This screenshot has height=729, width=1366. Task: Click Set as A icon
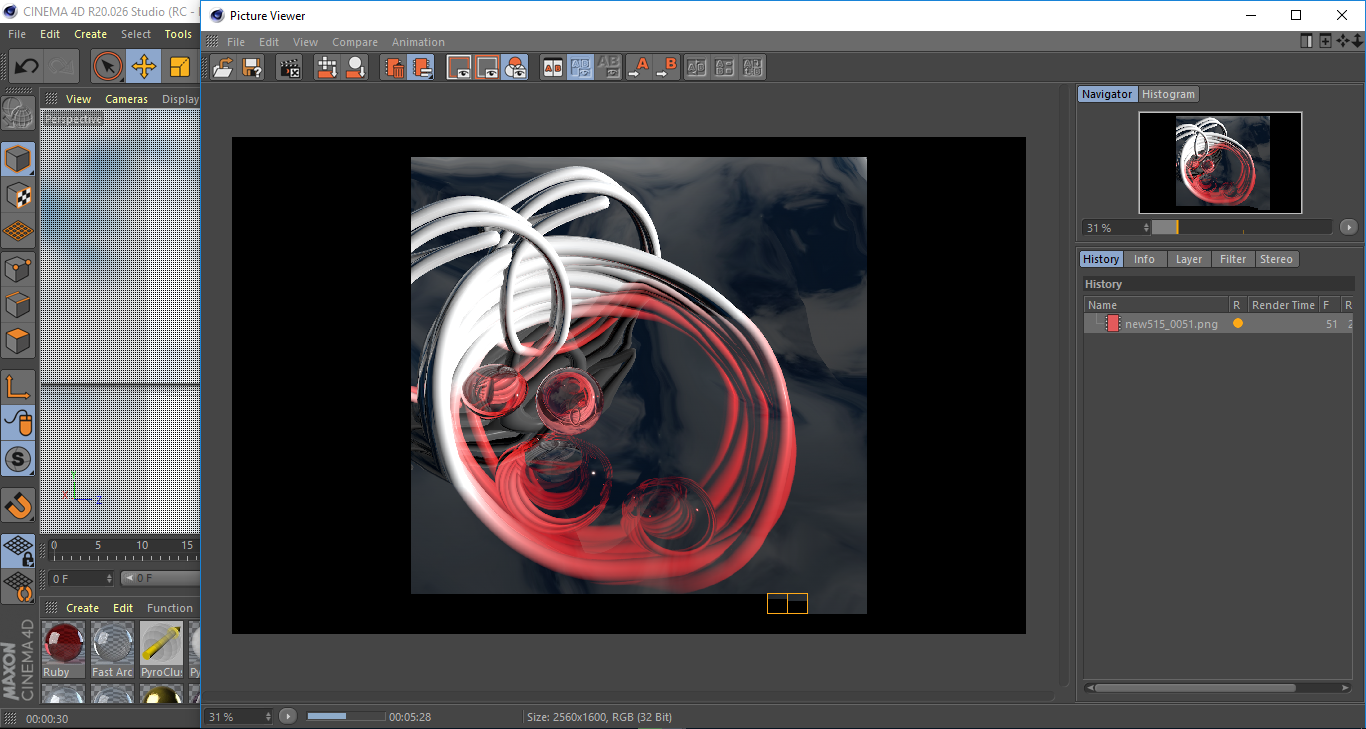pos(638,68)
